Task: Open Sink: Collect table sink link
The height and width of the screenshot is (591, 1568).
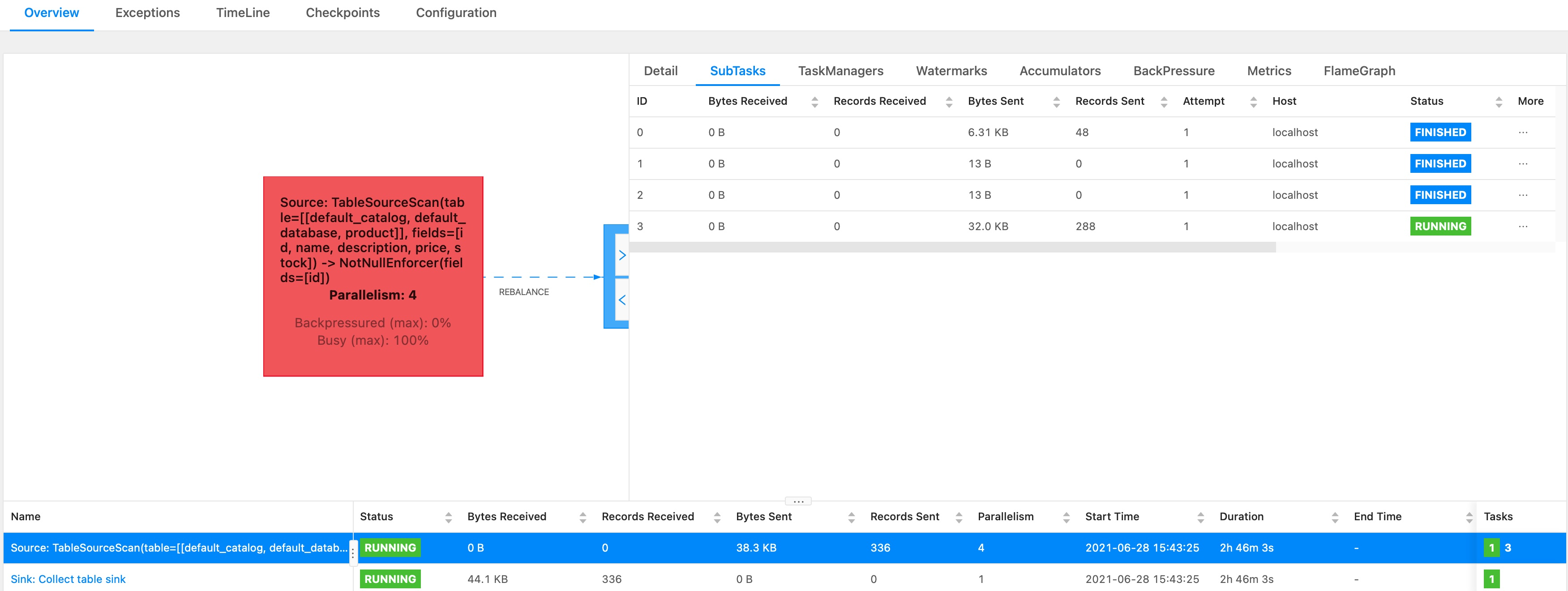Action: [68, 579]
